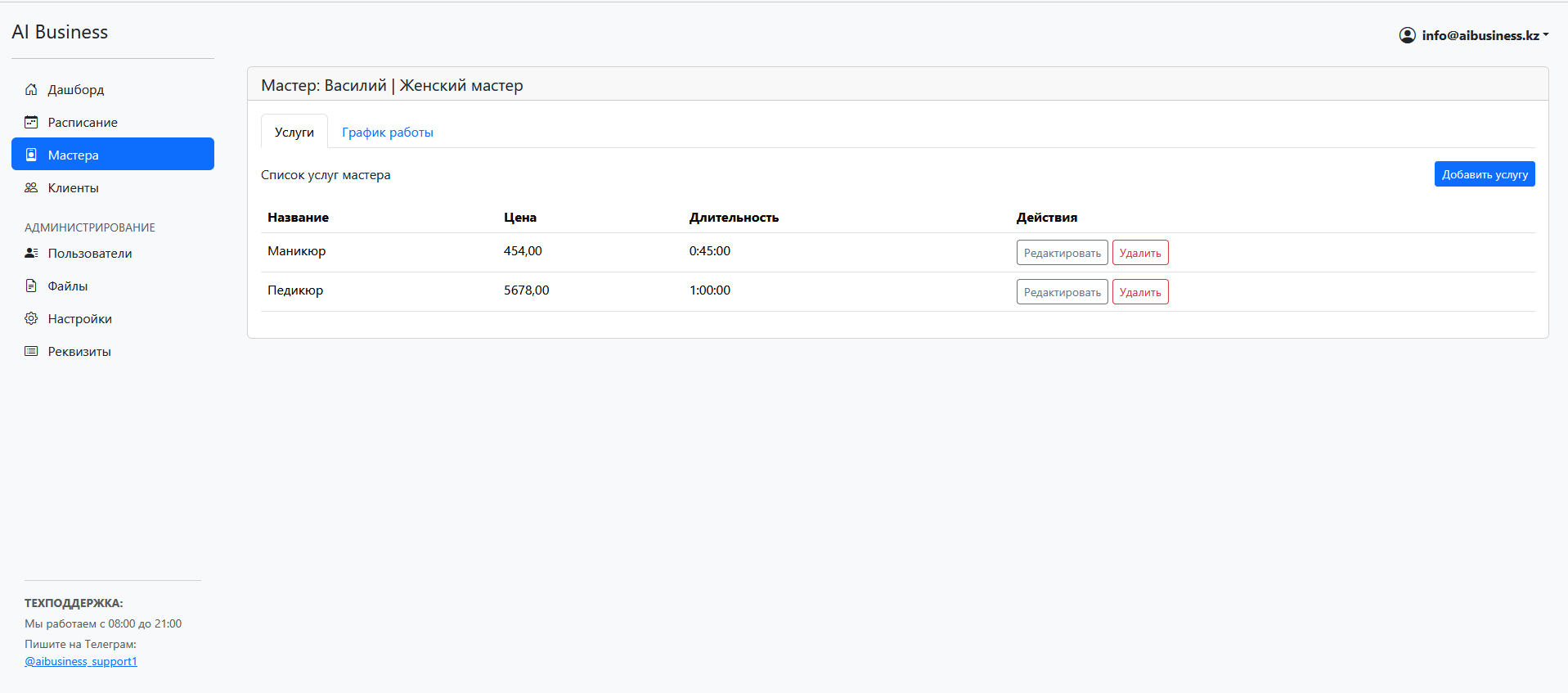Click the Расписание calendar icon
The image size is (1568, 693).
31,122
